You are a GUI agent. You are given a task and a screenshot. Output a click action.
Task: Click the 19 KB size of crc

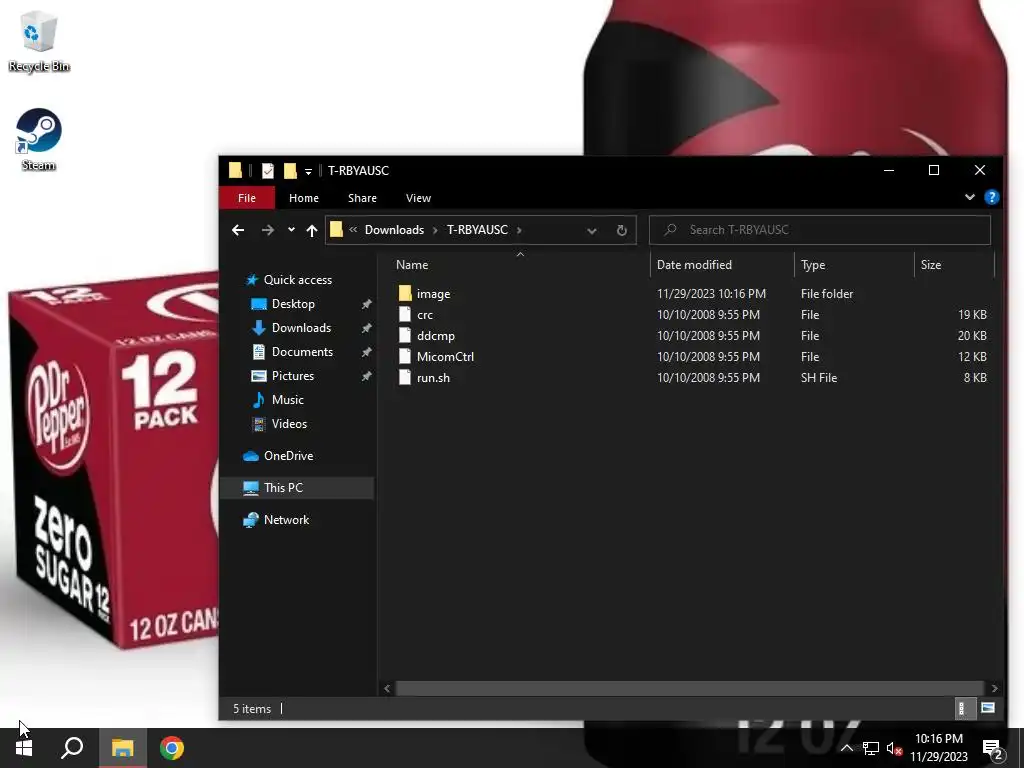(x=972, y=315)
